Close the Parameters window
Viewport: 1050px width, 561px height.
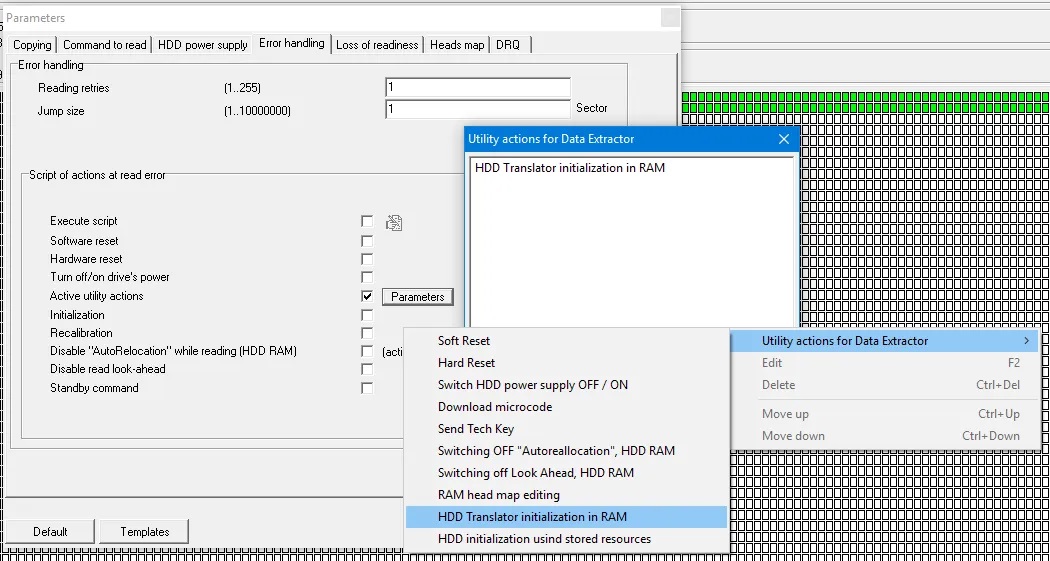[x=669, y=18]
